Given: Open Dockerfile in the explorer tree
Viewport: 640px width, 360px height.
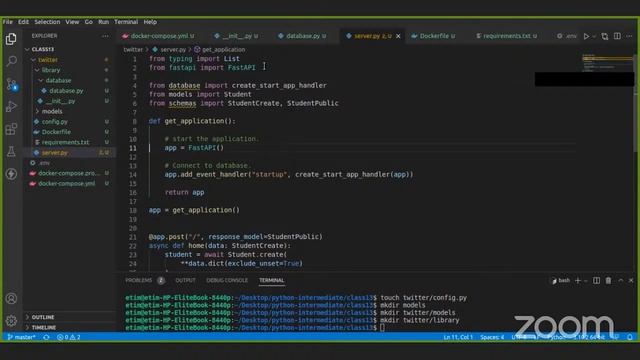Looking at the screenshot, I should [56, 132].
